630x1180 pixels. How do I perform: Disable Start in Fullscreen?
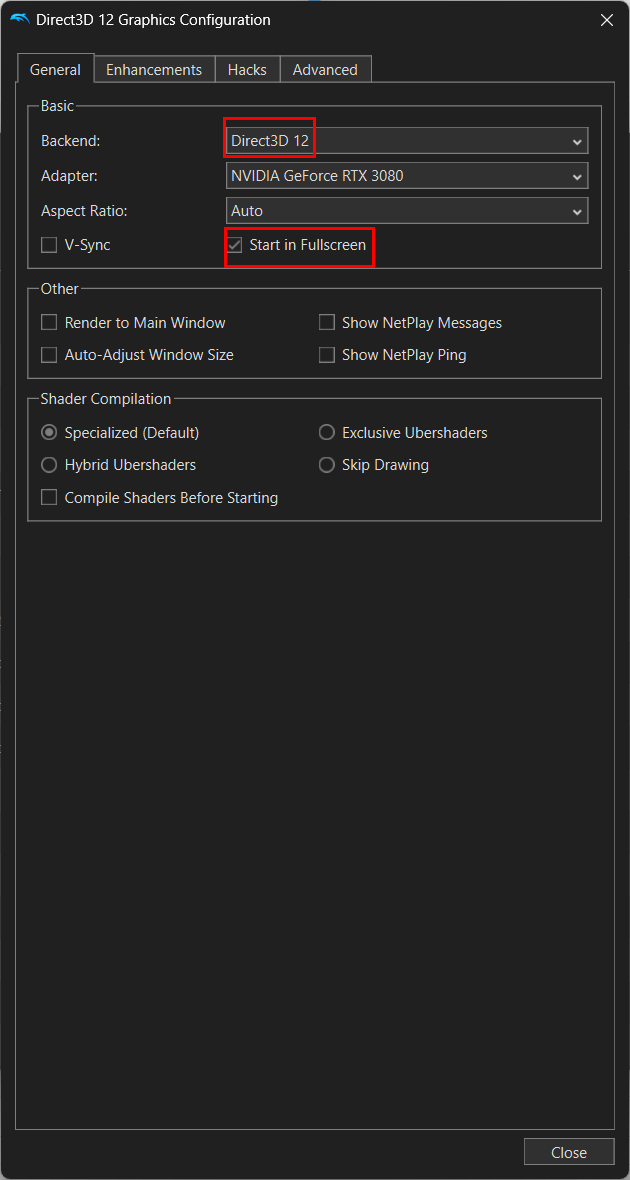point(234,244)
